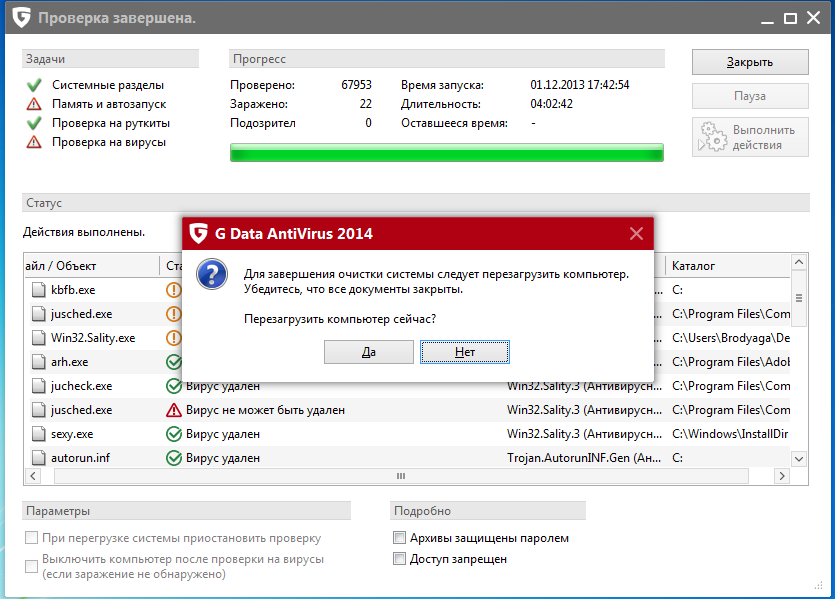Confirm restart with Да button
This screenshot has width=835, height=599.
click(x=369, y=352)
